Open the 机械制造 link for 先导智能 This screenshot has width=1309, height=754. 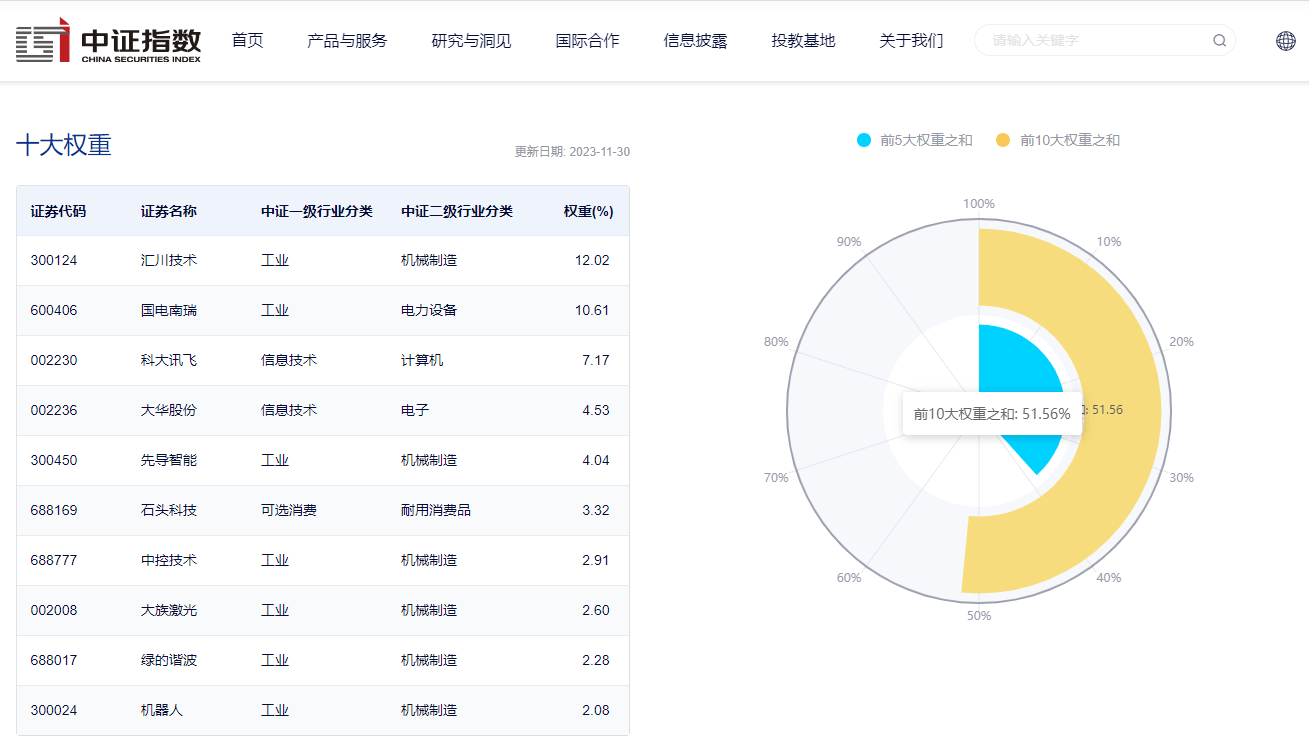(430, 460)
